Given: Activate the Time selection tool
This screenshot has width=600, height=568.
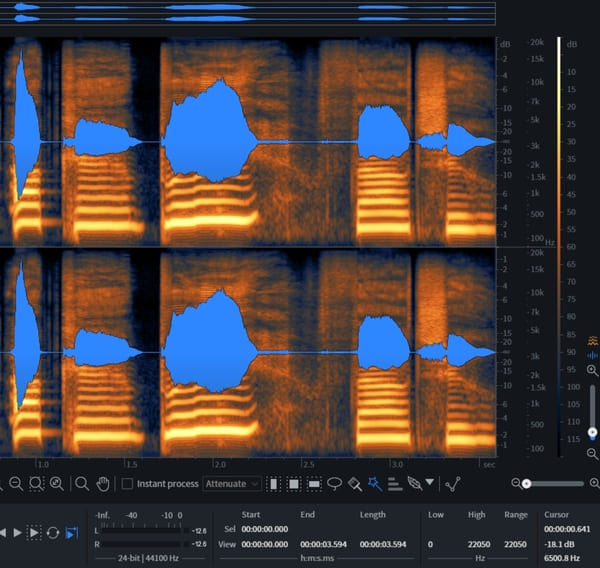Looking at the screenshot, I should [274, 484].
